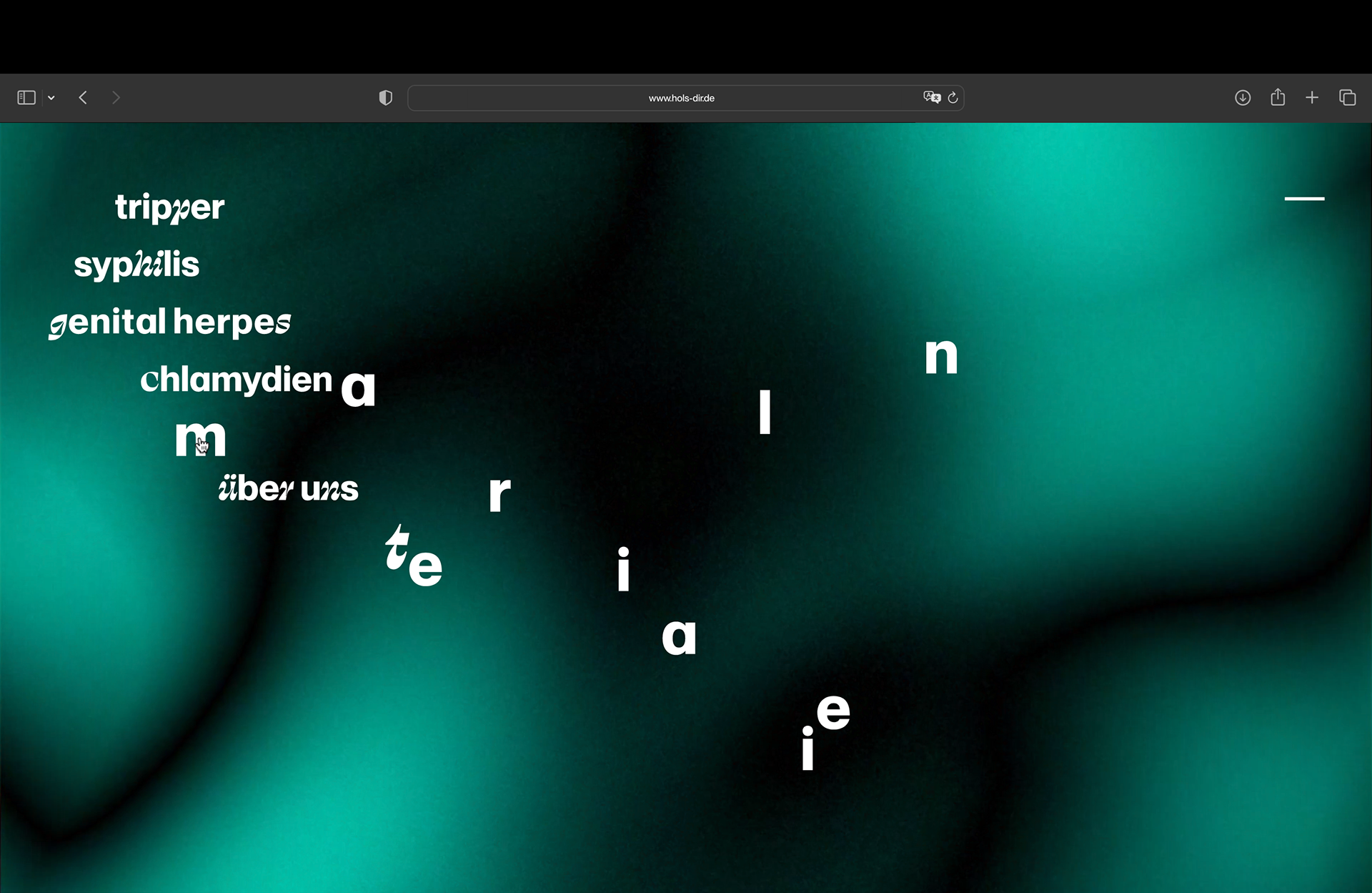
Task: Open the über uns link
Action: (288, 489)
